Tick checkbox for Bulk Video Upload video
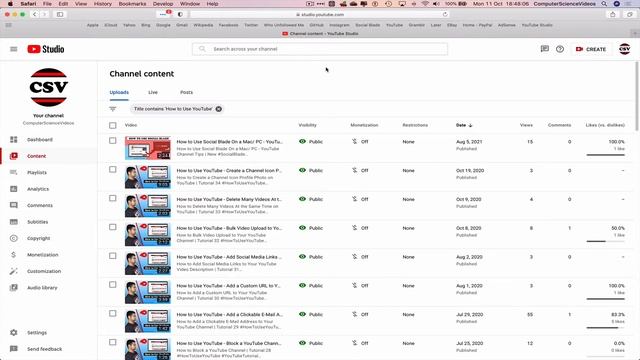Screen dimensions: 640x360 113,227
